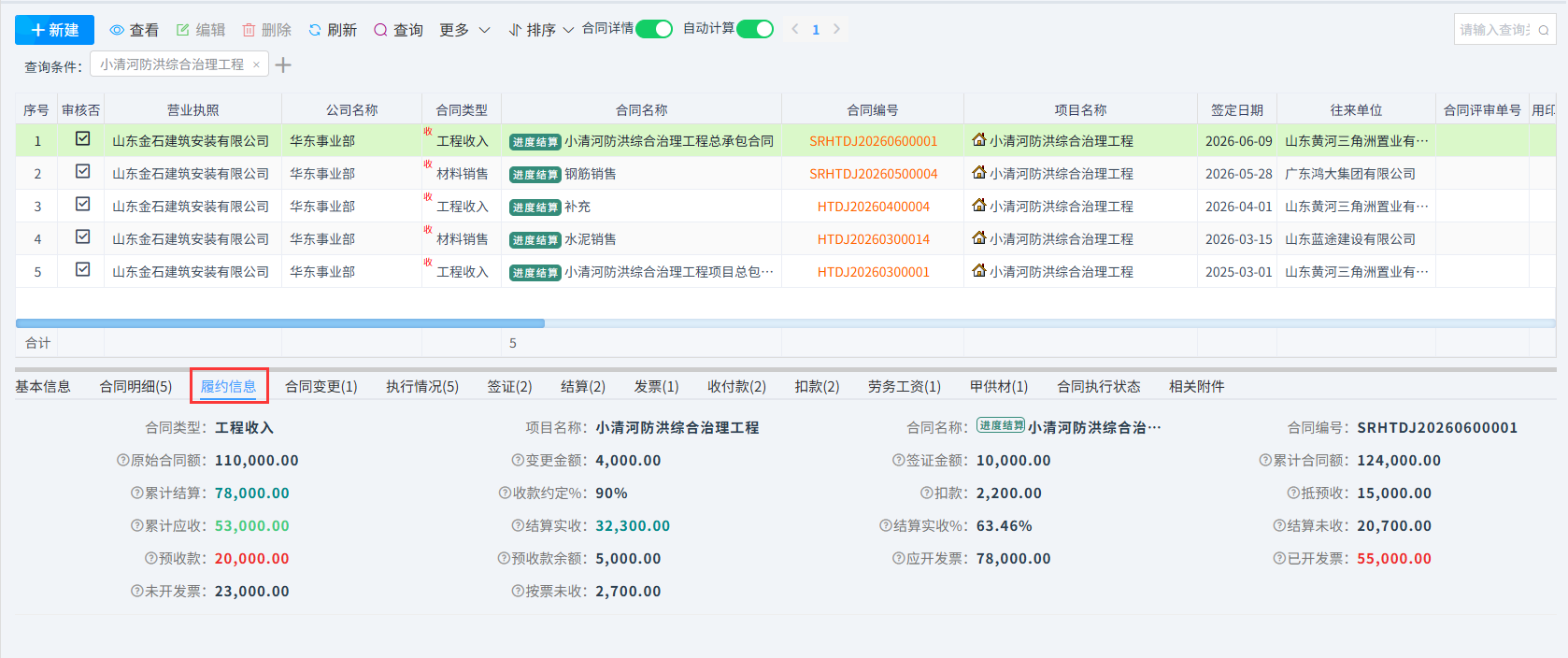Screen dimensions: 1568x658
Task: Click help icon beside 按票未收
Action: 519,591
